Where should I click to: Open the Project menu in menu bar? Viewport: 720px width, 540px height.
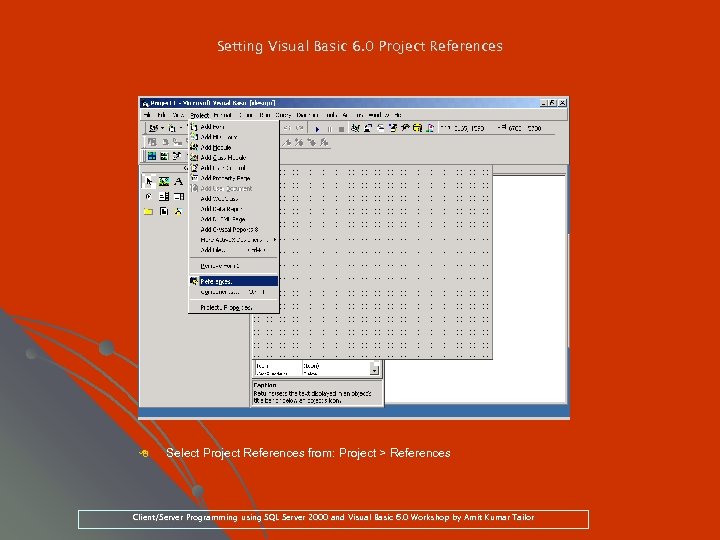pyautogui.click(x=199, y=115)
